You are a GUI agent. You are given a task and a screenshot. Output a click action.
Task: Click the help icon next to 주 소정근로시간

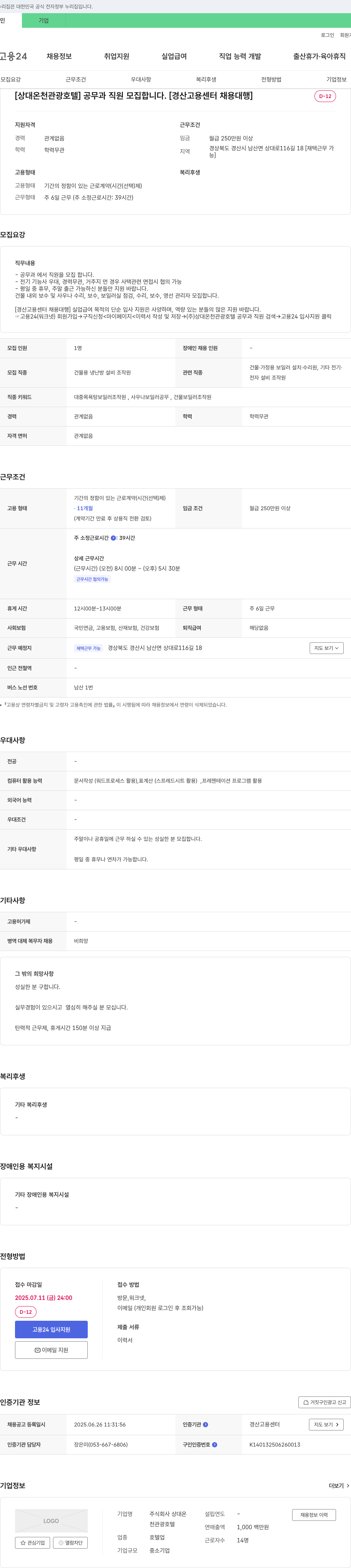click(x=113, y=538)
